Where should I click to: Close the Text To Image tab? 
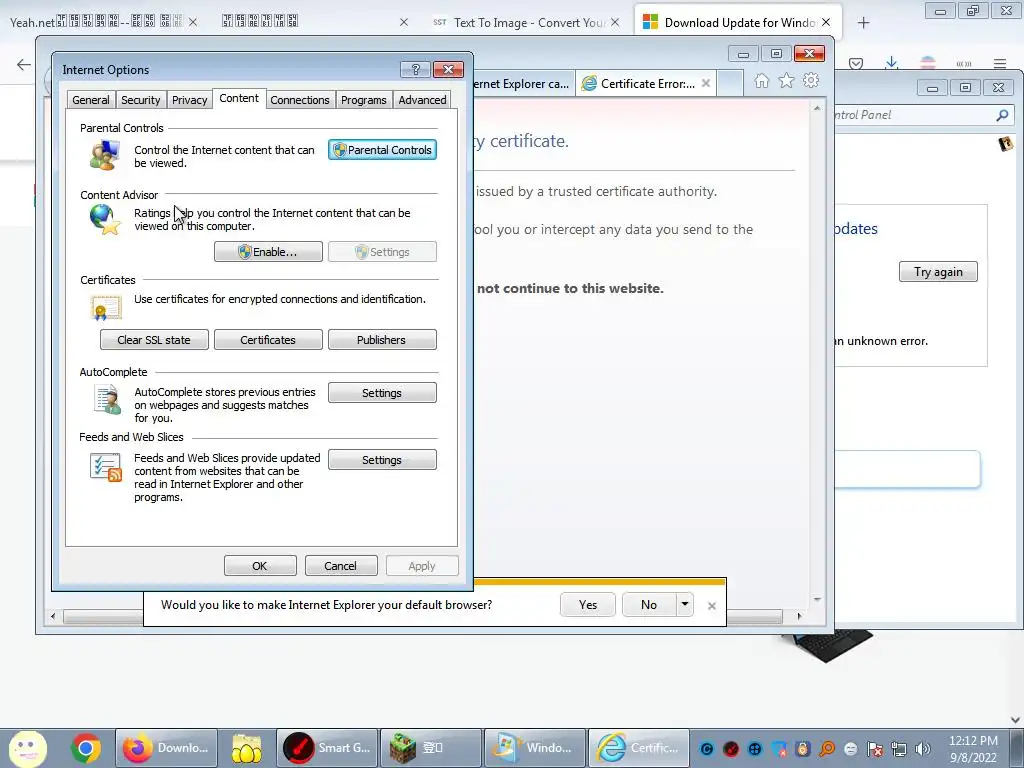615,22
